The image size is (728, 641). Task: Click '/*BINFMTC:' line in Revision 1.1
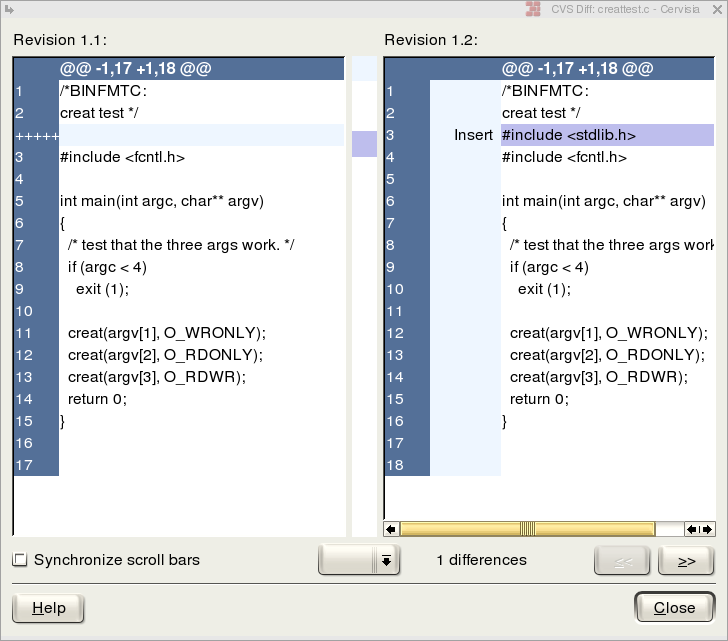(x=103, y=91)
